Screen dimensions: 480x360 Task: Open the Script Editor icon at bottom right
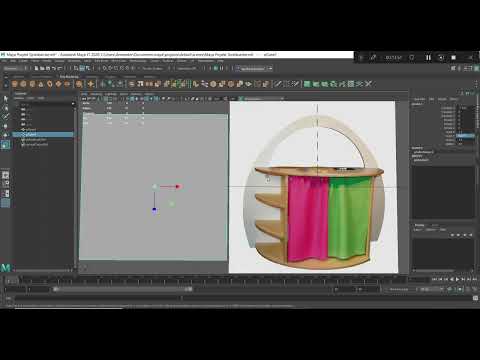tap(475, 298)
